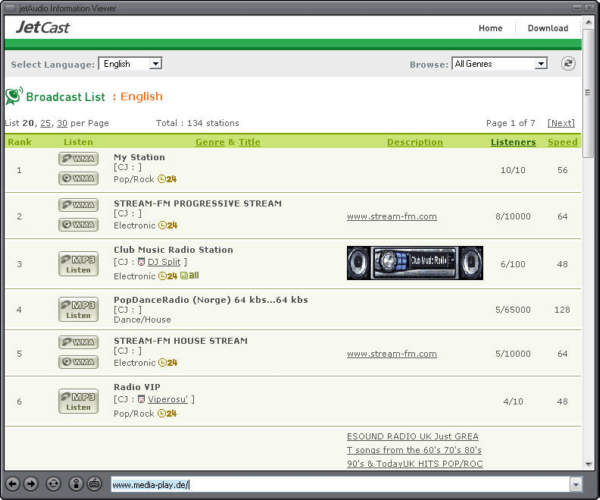Sort by Listeners column header

[x=513, y=142]
